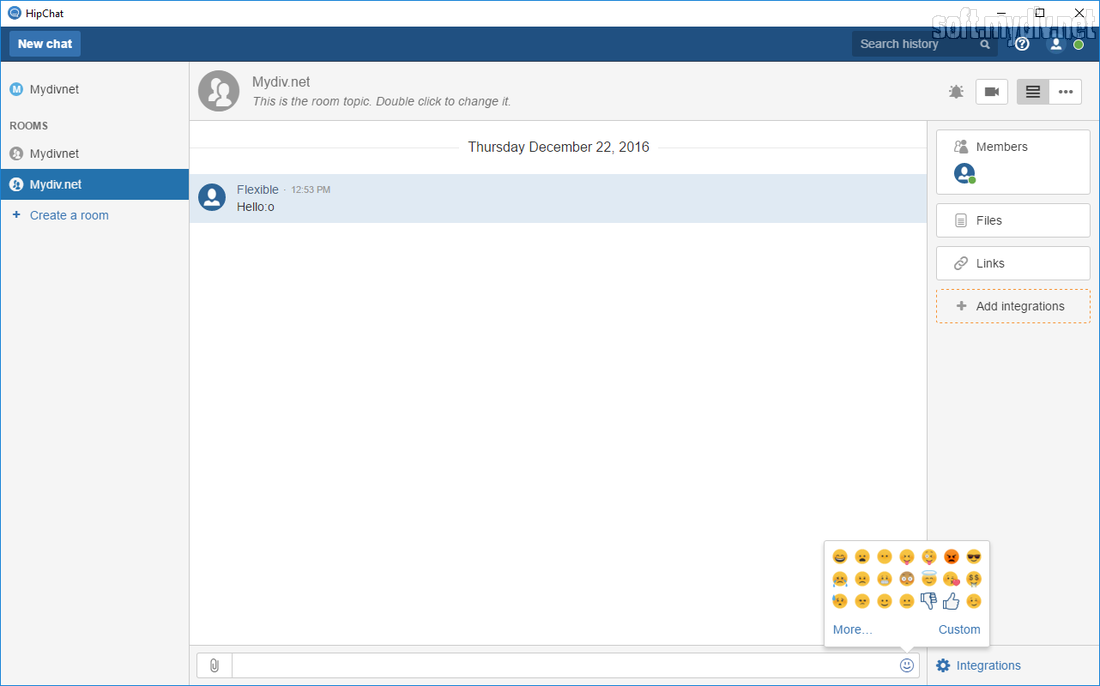Start a New chat

(45, 43)
